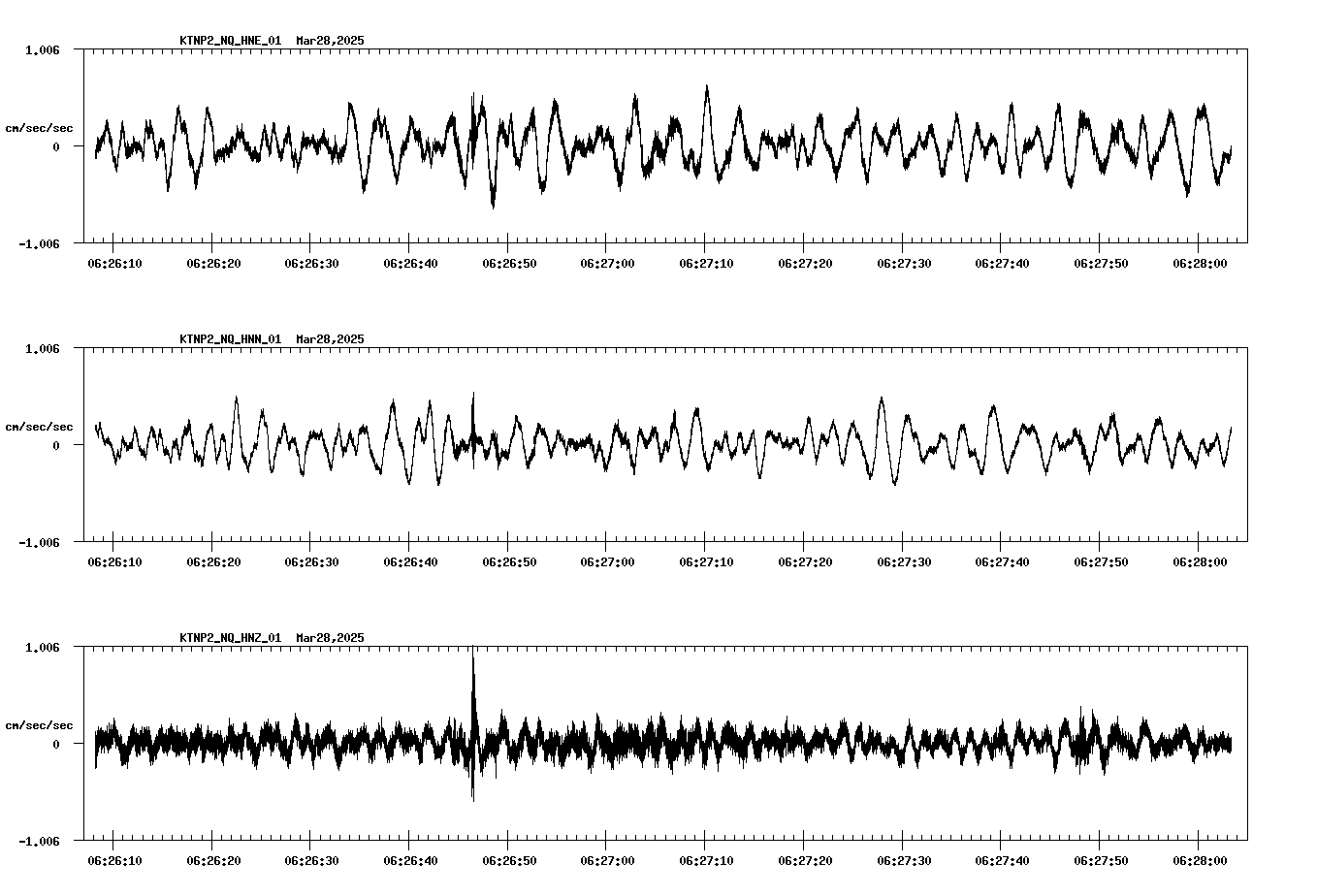Click the 06:27:00 time label under HNN plot
Screen dimensions: 1317x896
click(x=608, y=562)
